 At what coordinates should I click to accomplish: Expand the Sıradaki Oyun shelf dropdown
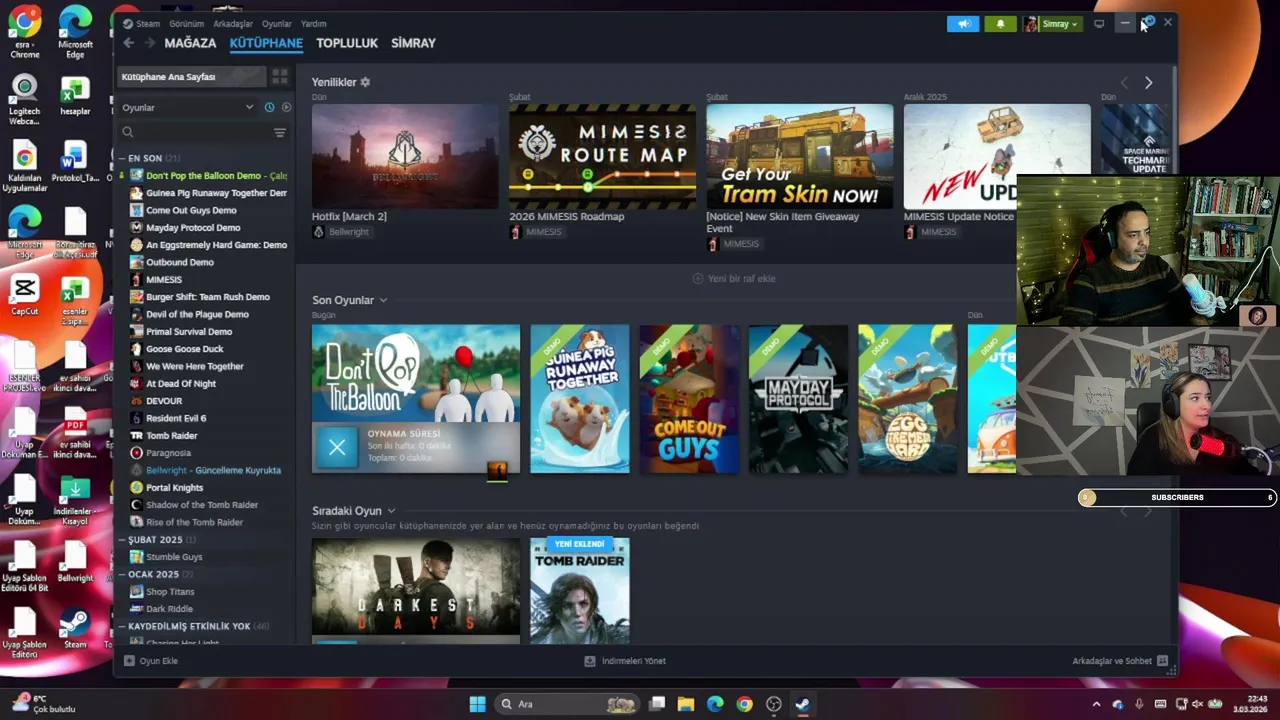[x=391, y=511]
